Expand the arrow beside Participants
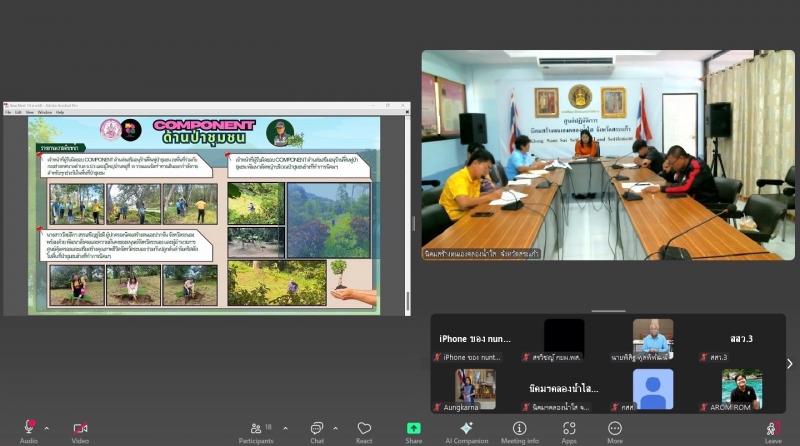This screenshot has height=446, width=800. (285, 428)
